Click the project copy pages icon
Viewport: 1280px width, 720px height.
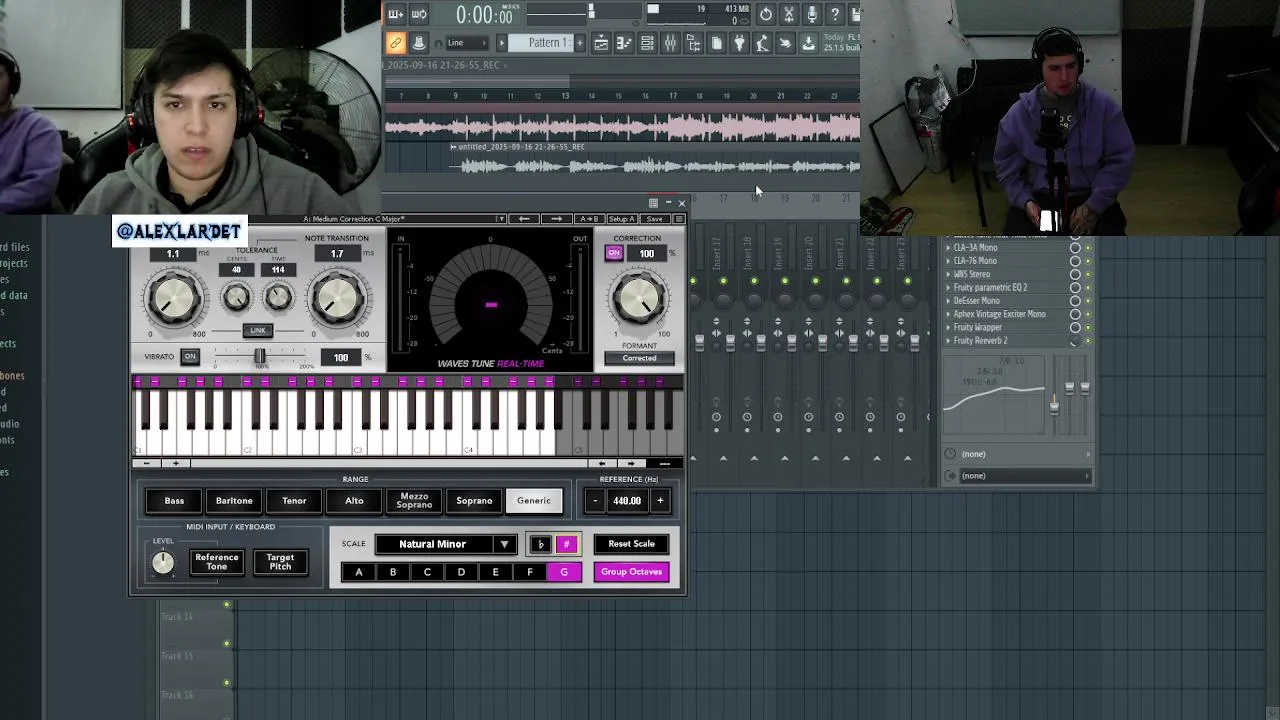click(717, 43)
